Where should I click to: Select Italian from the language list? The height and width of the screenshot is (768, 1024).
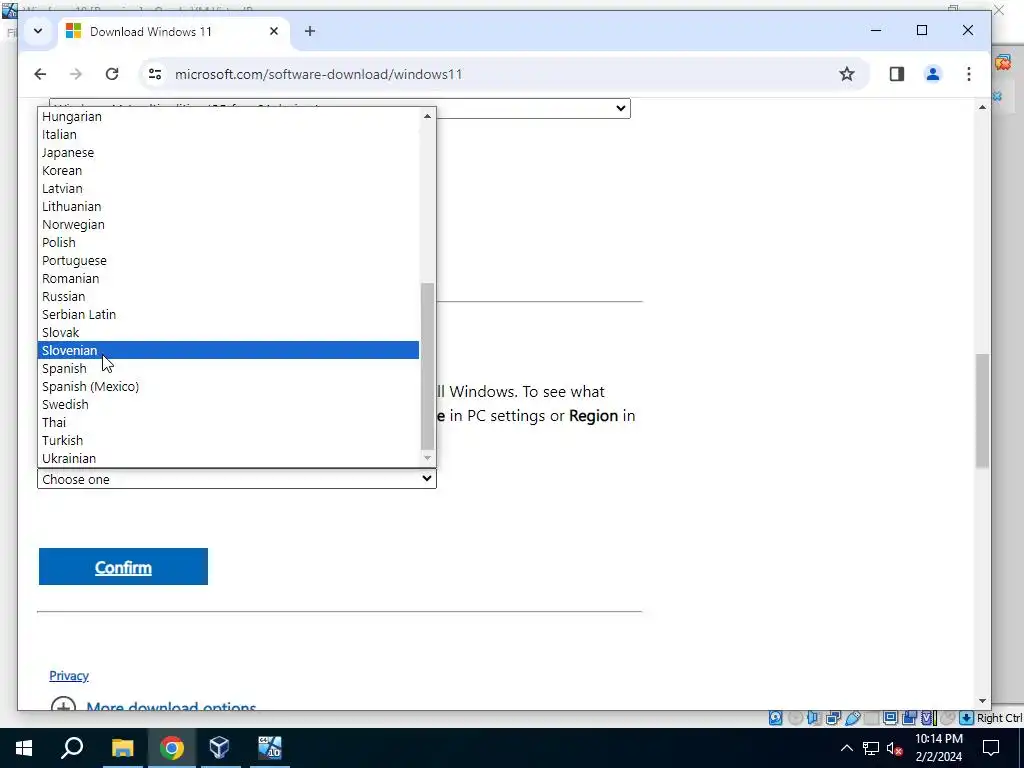pyautogui.click(x=228, y=135)
